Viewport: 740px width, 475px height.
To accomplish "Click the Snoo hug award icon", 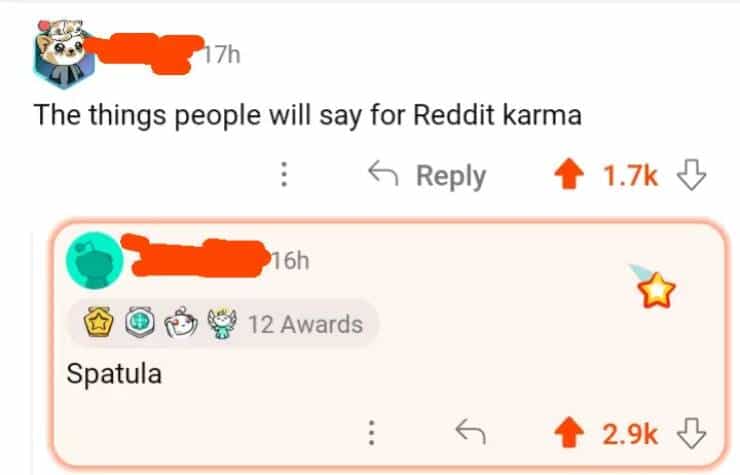I will coord(180,322).
